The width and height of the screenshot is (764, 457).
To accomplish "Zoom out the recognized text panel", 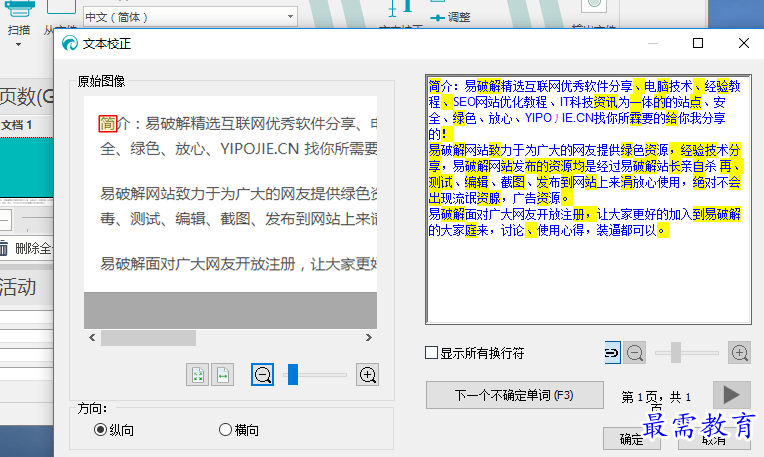I will (635, 353).
